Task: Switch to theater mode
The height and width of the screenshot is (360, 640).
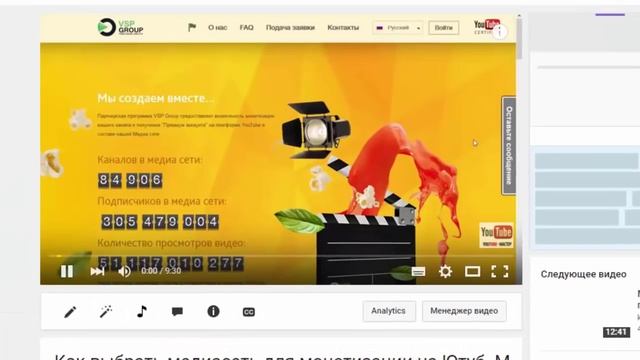Action: pyautogui.click(x=472, y=271)
